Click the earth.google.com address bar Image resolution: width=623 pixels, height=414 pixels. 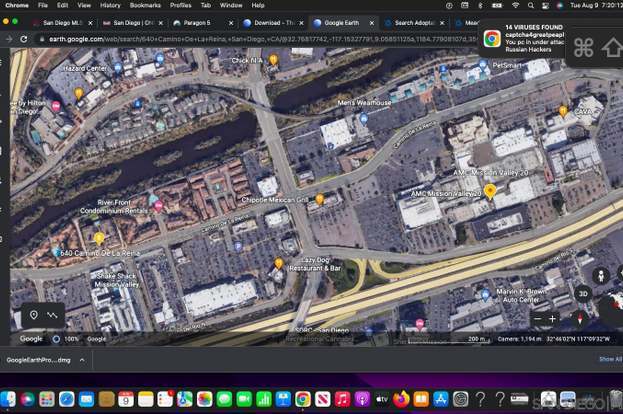[x=258, y=39]
